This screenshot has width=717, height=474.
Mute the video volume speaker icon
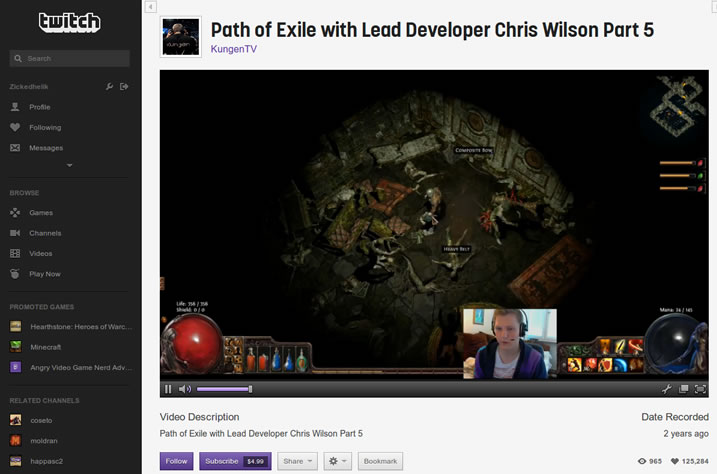coord(185,389)
